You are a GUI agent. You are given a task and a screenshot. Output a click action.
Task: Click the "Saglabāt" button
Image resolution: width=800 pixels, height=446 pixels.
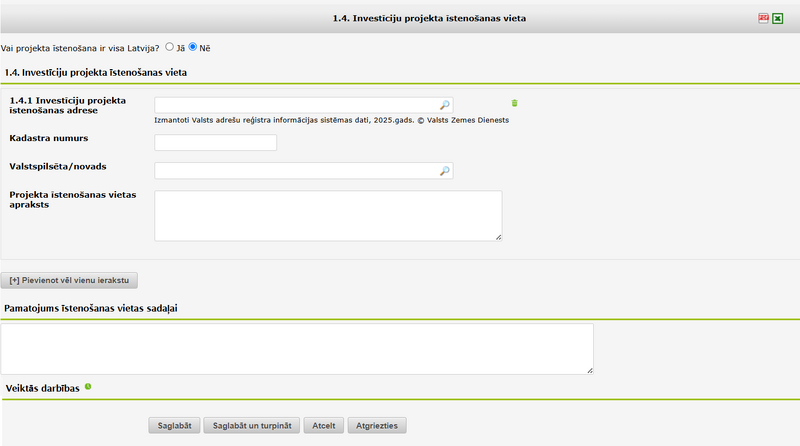pyautogui.click(x=175, y=425)
